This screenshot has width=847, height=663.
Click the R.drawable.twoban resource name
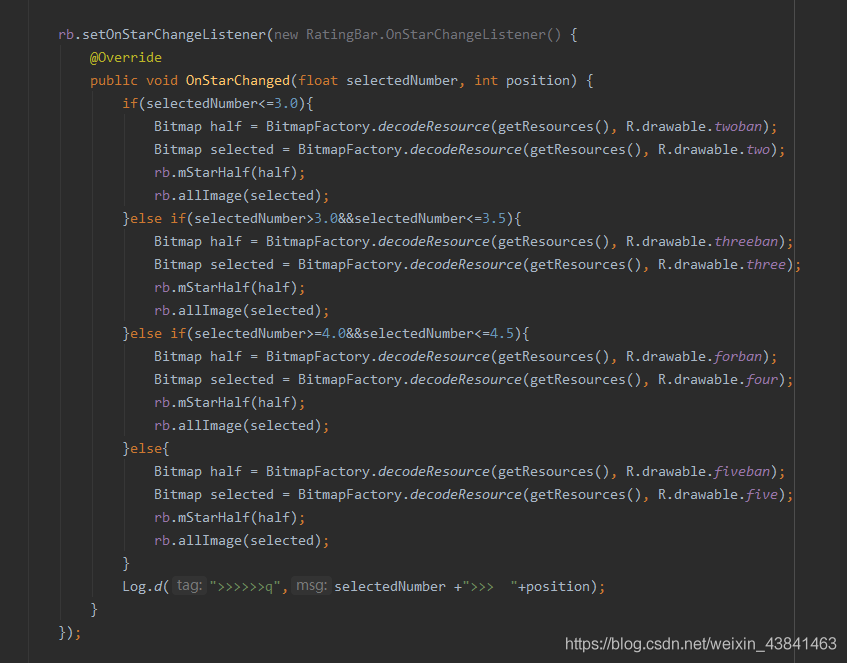(738, 126)
